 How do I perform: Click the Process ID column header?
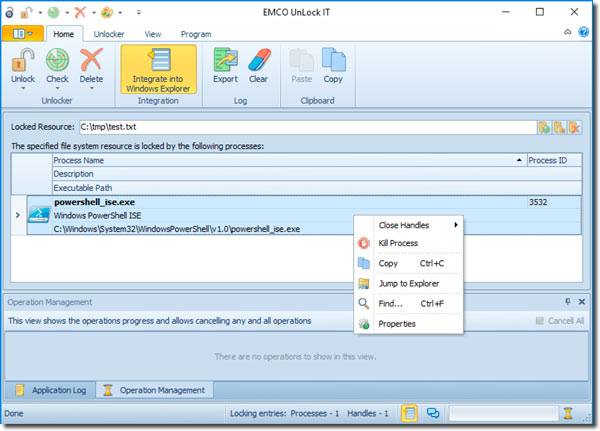[554, 160]
